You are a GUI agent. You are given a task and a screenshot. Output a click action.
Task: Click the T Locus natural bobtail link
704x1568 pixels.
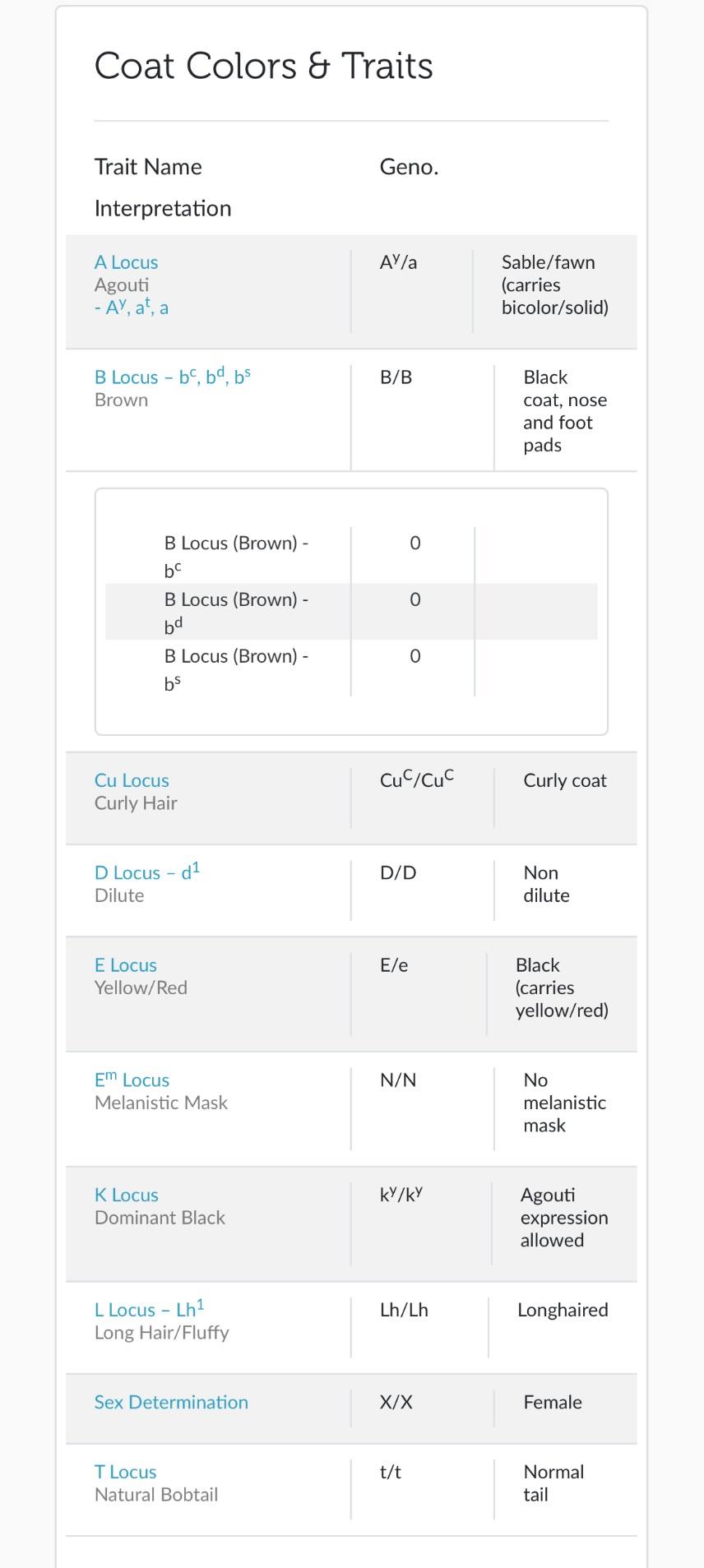125,1472
